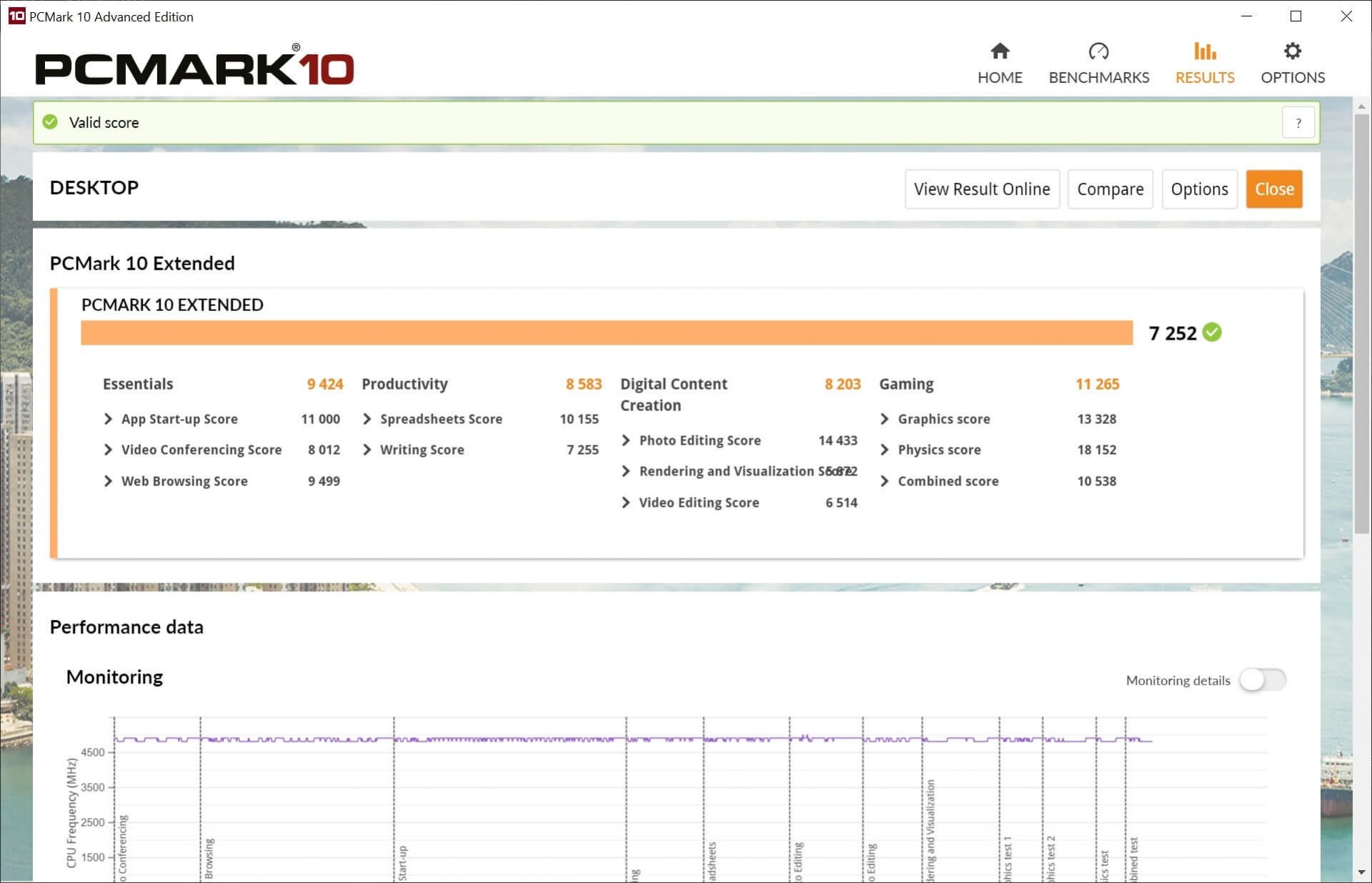
Task: Expand Photo Editing Score breakdown
Action: tap(627, 440)
